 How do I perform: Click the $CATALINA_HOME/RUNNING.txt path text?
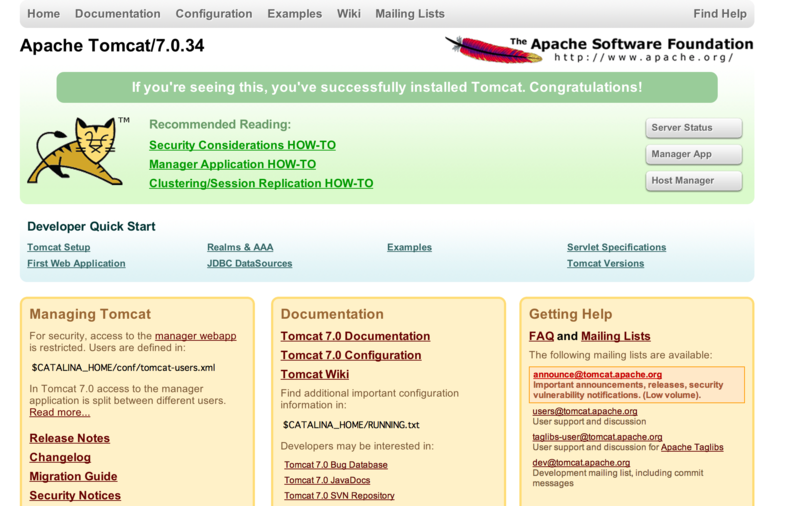pos(351,425)
